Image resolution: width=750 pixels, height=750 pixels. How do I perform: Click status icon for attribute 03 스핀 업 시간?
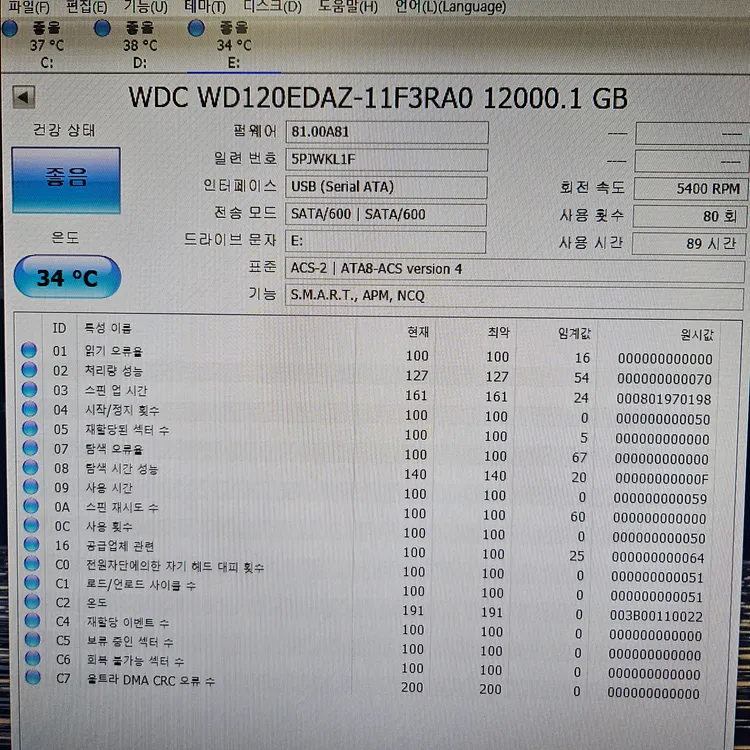[29, 389]
